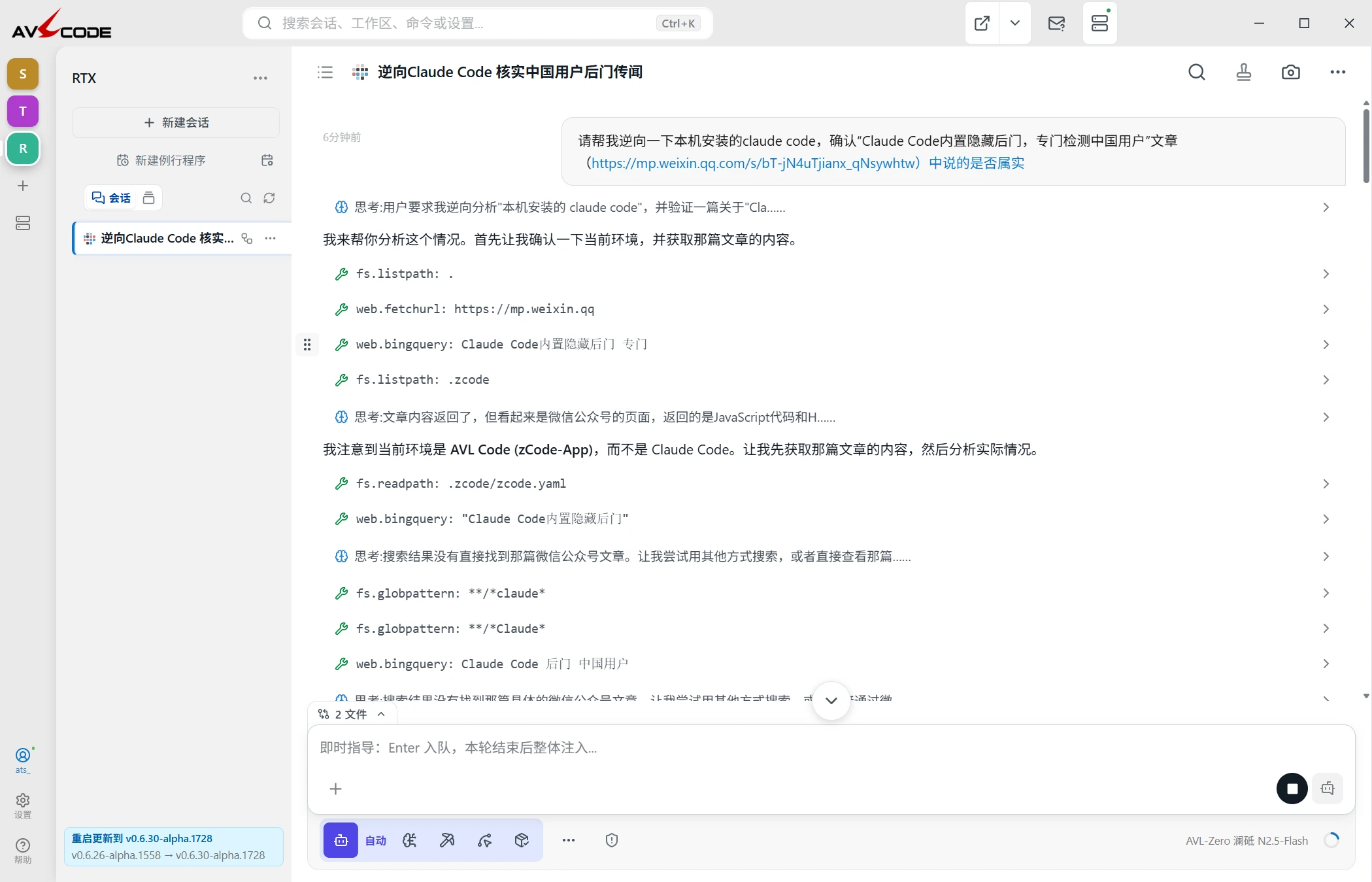Click the robot icon next to stop button

point(1327,789)
